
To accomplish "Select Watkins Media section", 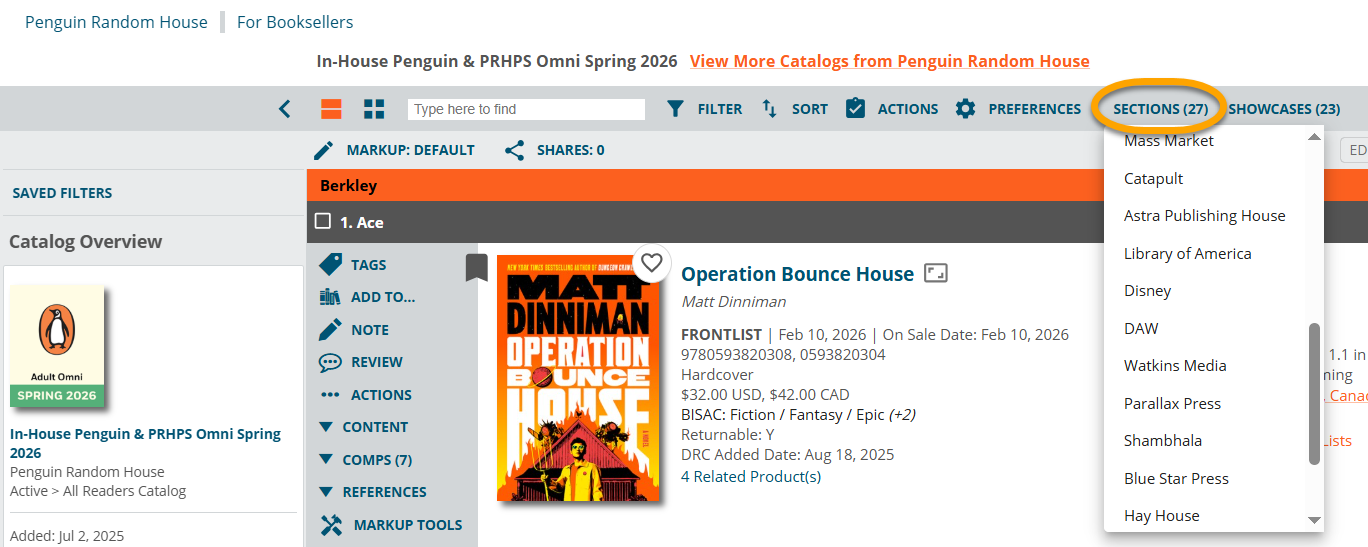I will [1175, 366].
